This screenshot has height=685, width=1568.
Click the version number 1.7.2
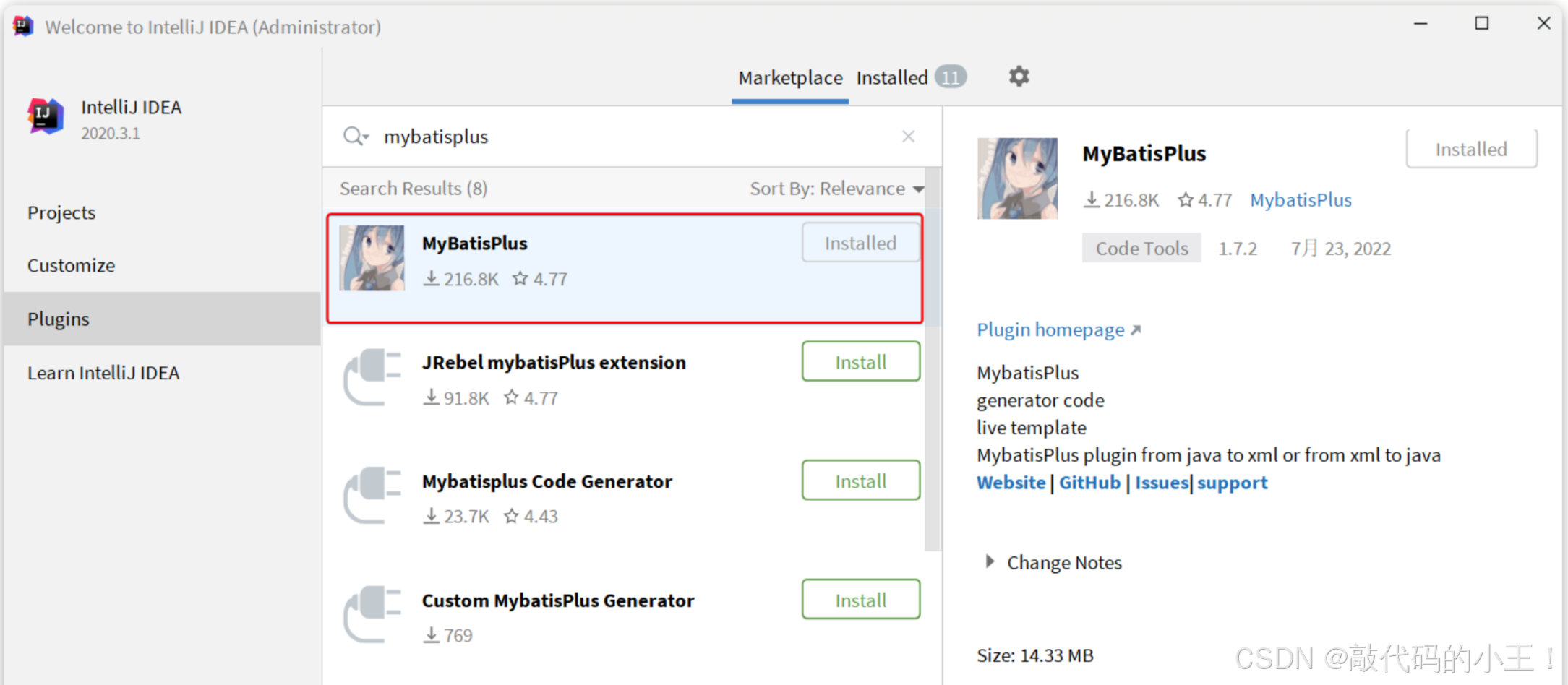[x=1238, y=249]
